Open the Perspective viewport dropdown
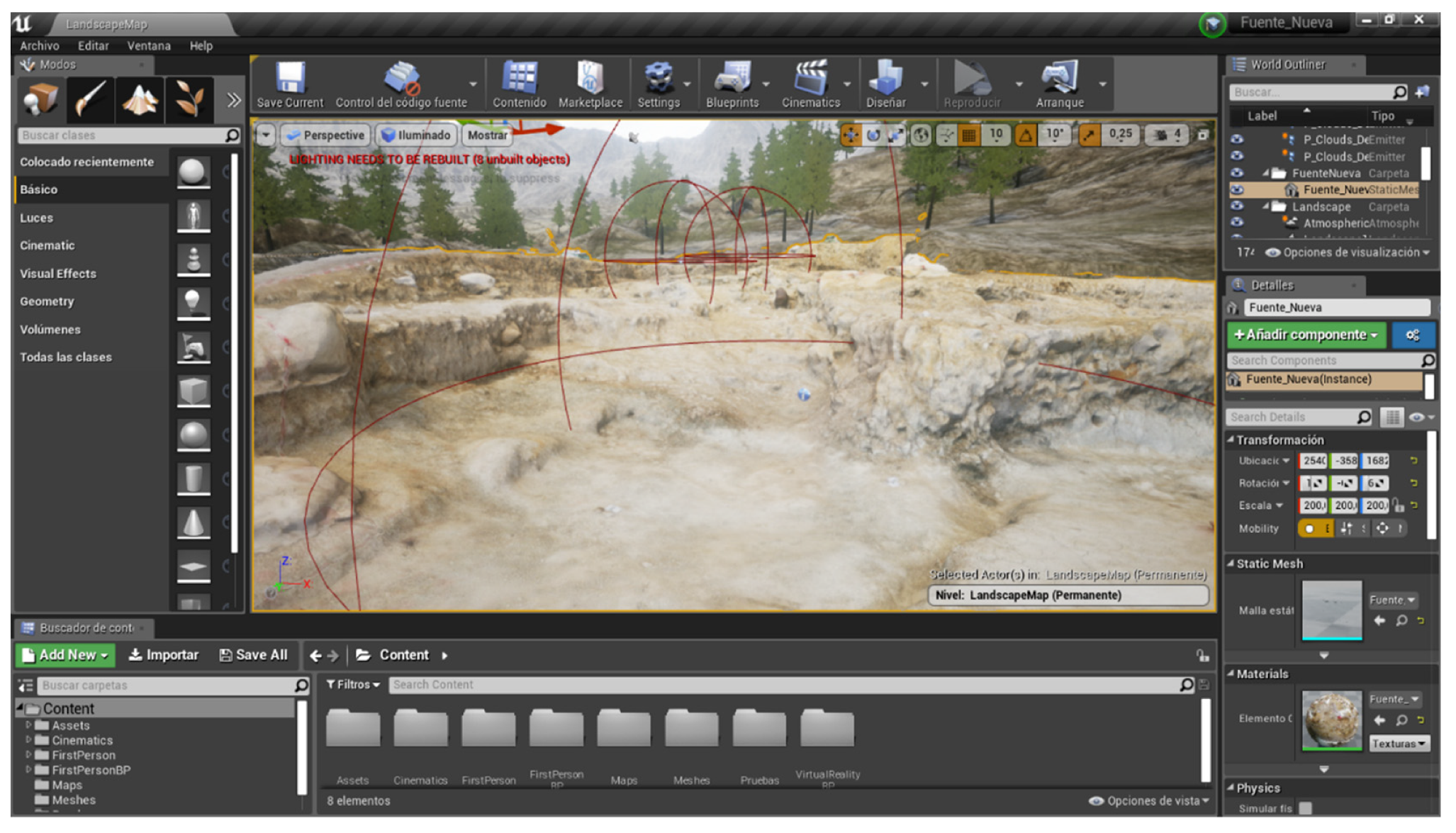 326,135
